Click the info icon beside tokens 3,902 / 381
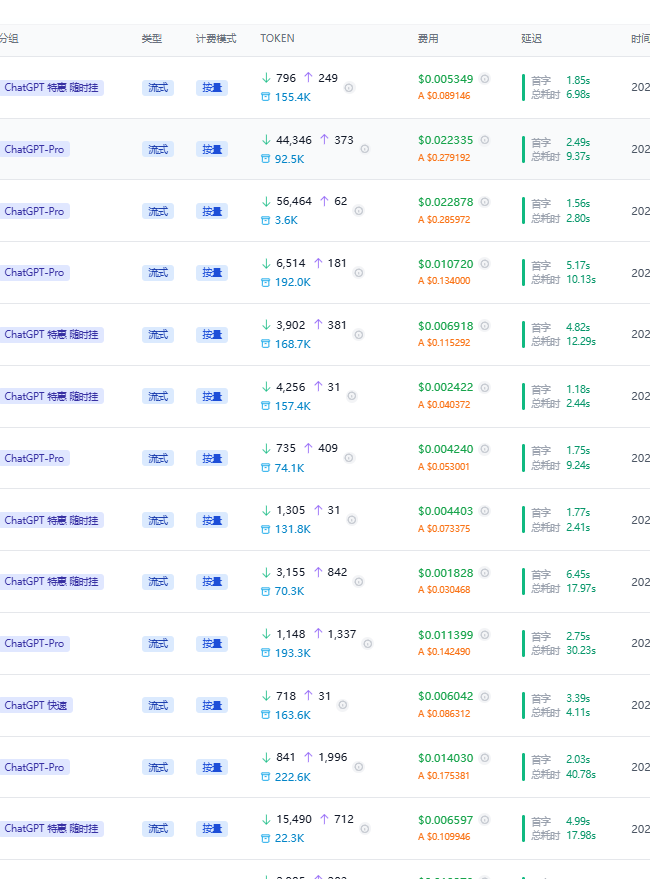This screenshot has width=650, height=879. pos(359,335)
